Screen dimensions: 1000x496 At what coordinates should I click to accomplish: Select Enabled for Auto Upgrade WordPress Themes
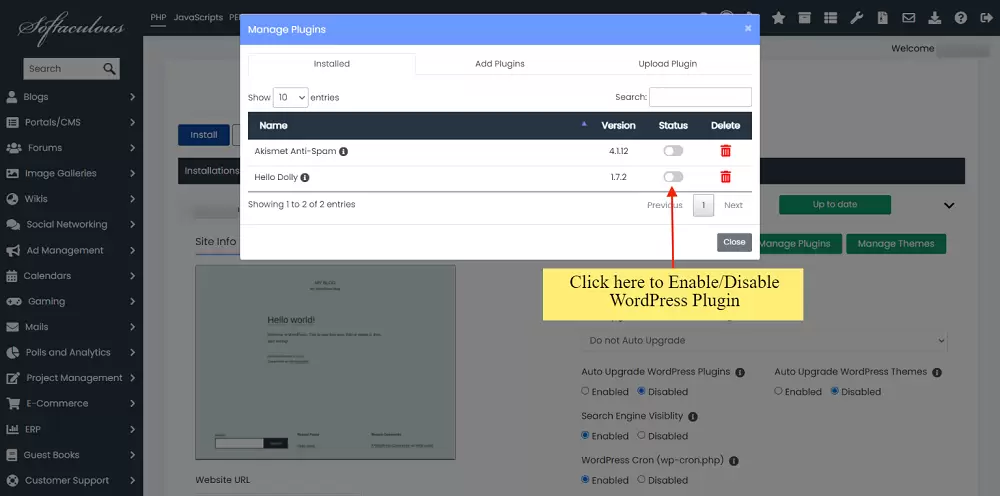(778, 391)
